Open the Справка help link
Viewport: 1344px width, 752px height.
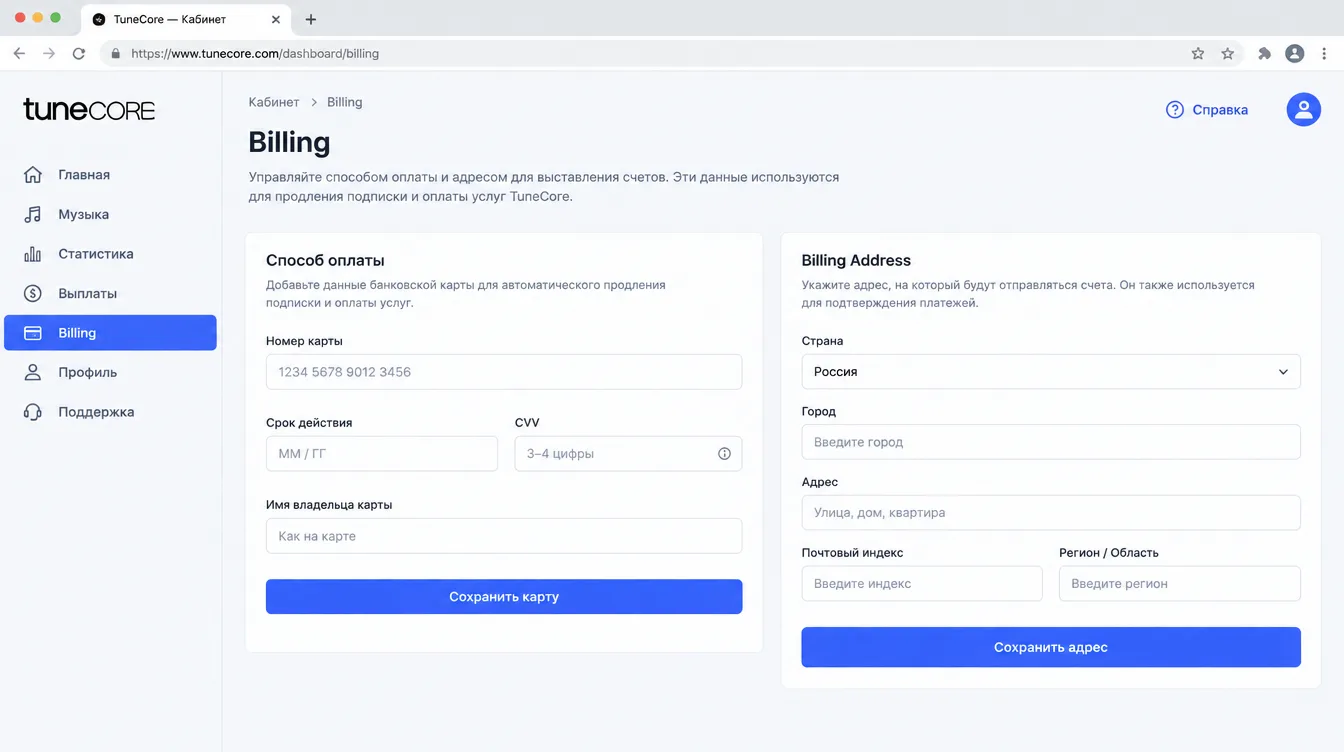tap(1207, 110)
